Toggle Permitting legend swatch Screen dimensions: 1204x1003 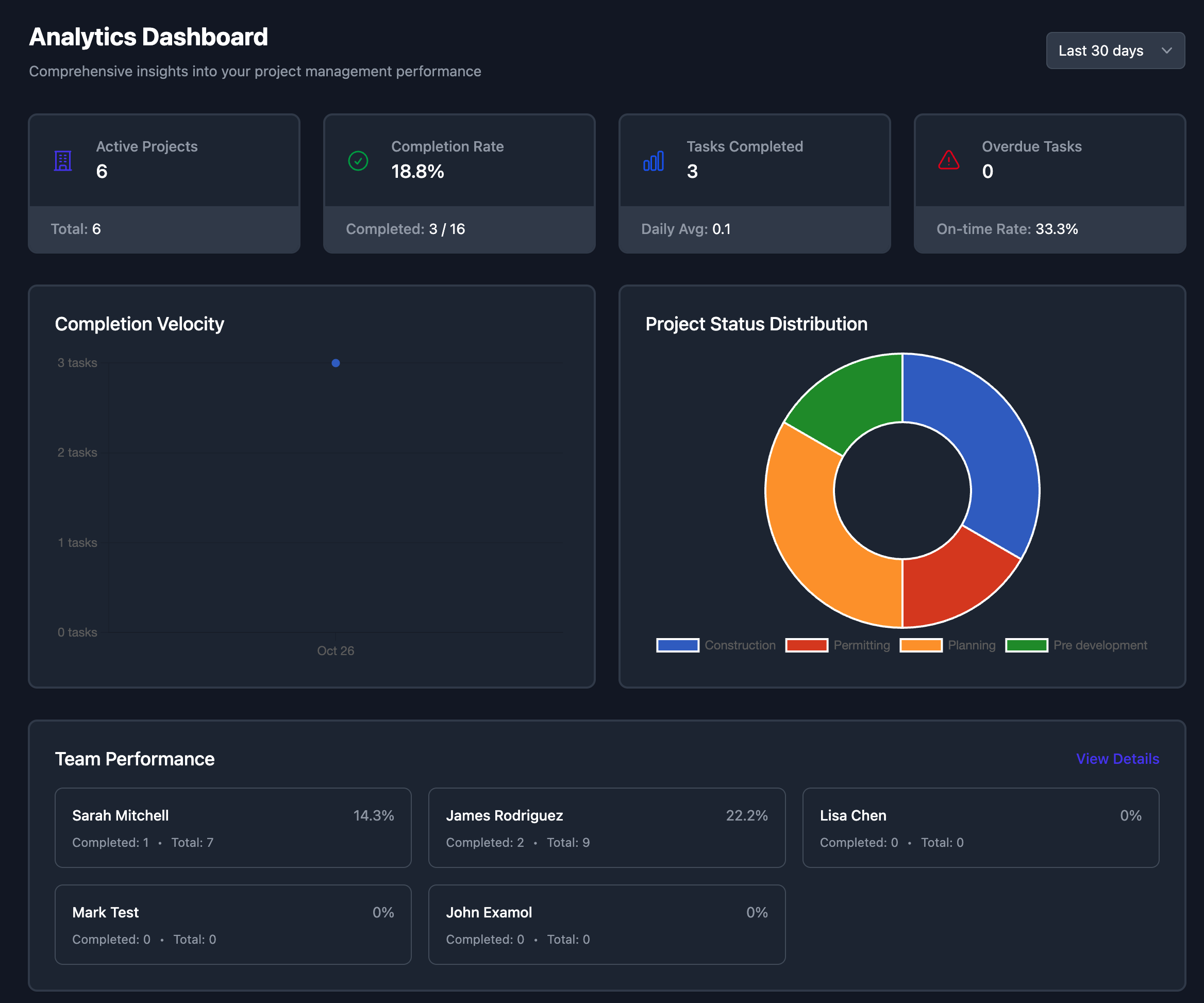pyautogui.click(x=806, y=645)
